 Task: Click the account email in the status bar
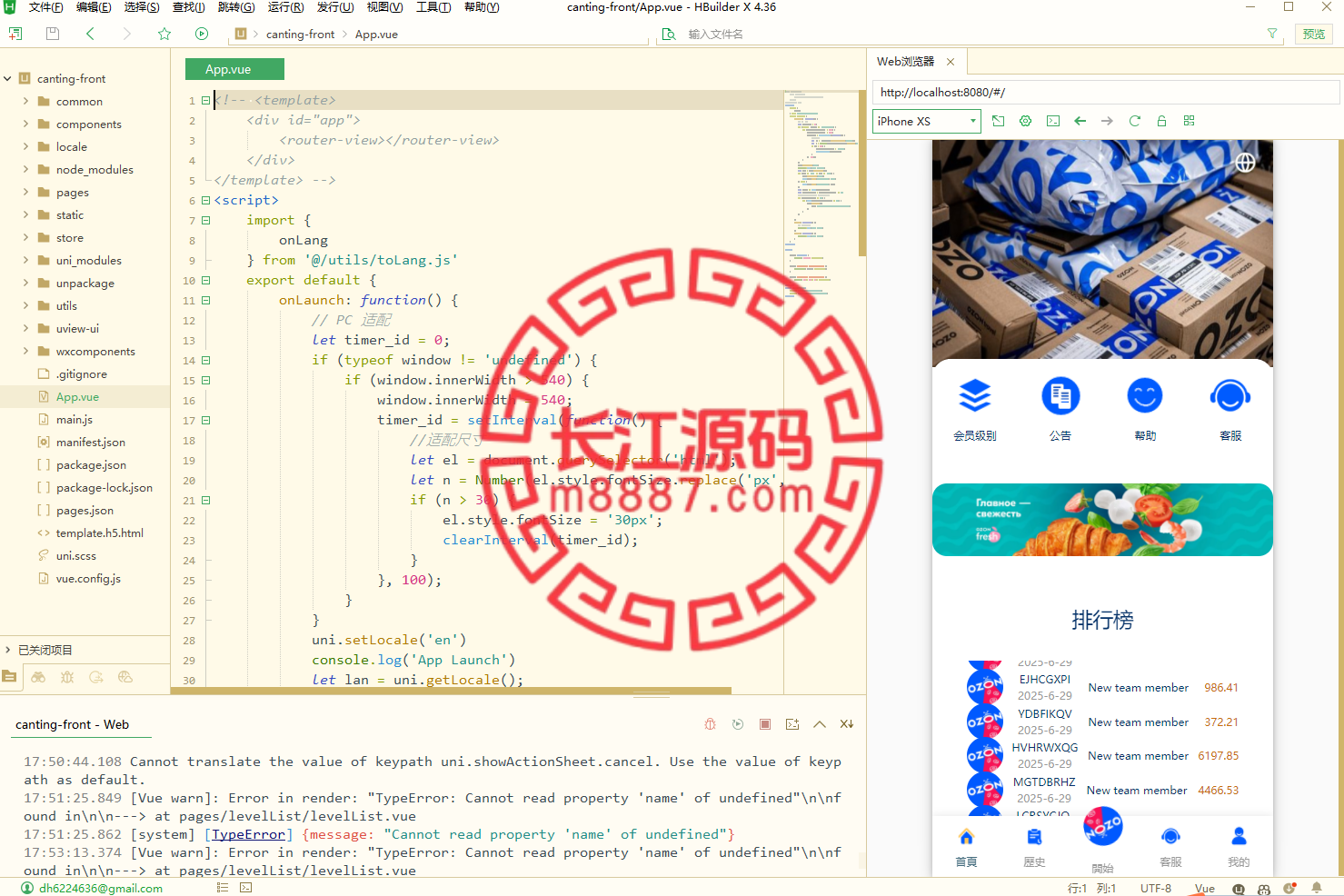[100, 888]
